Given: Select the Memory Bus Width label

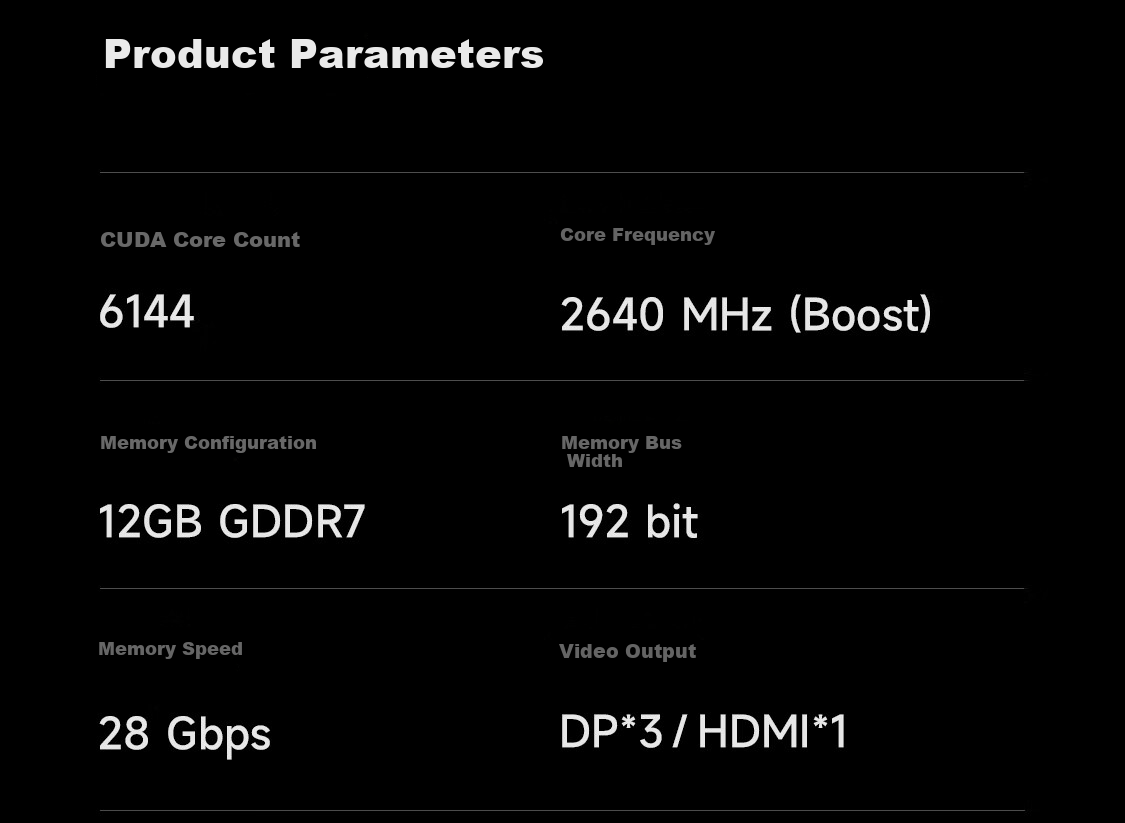Looking at the screenshot, I should coord(621,451).
